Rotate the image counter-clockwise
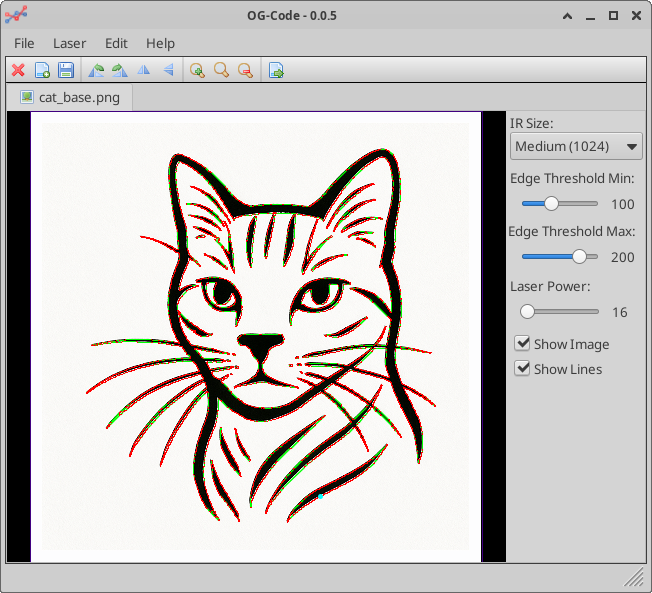 point(96,70)
